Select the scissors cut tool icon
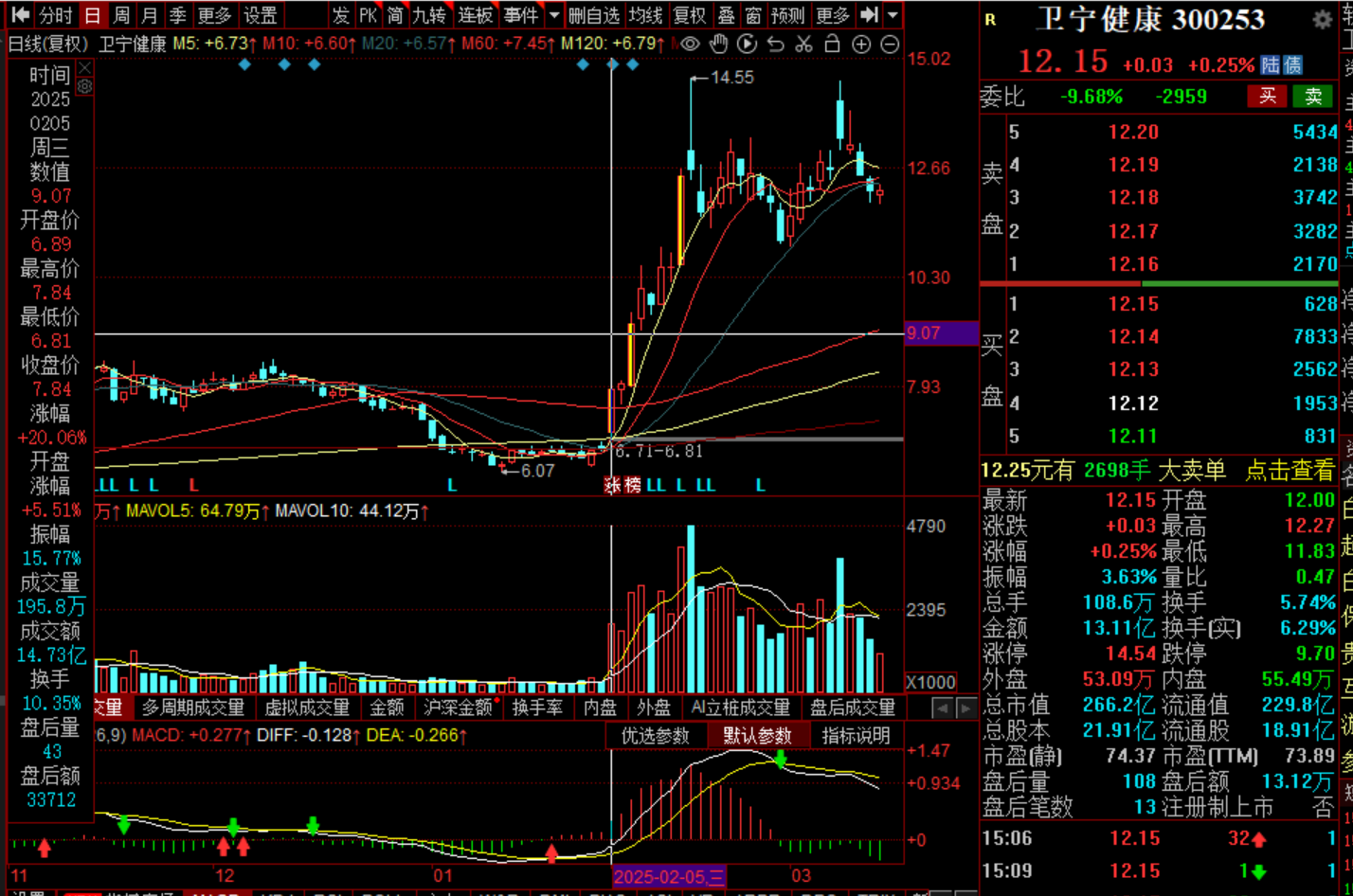This screenshot has height=896, width=1353. [x=804, y=44]
